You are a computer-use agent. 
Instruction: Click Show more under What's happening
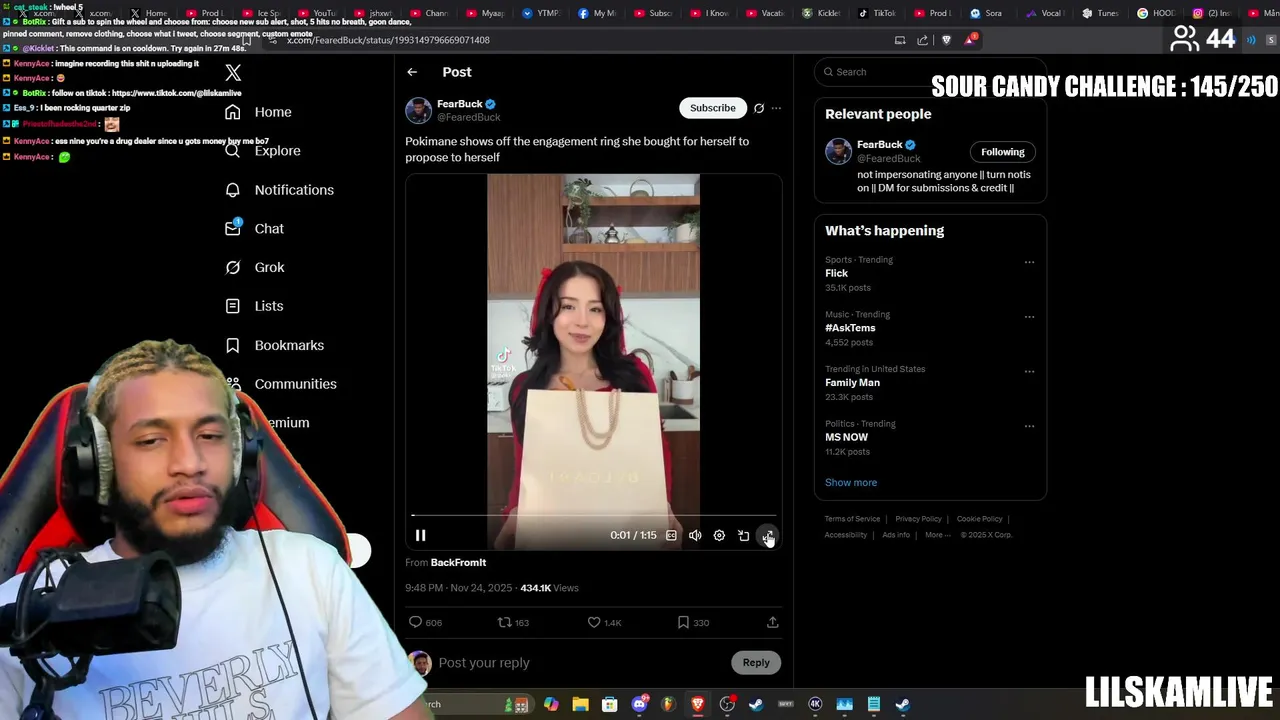851,482
